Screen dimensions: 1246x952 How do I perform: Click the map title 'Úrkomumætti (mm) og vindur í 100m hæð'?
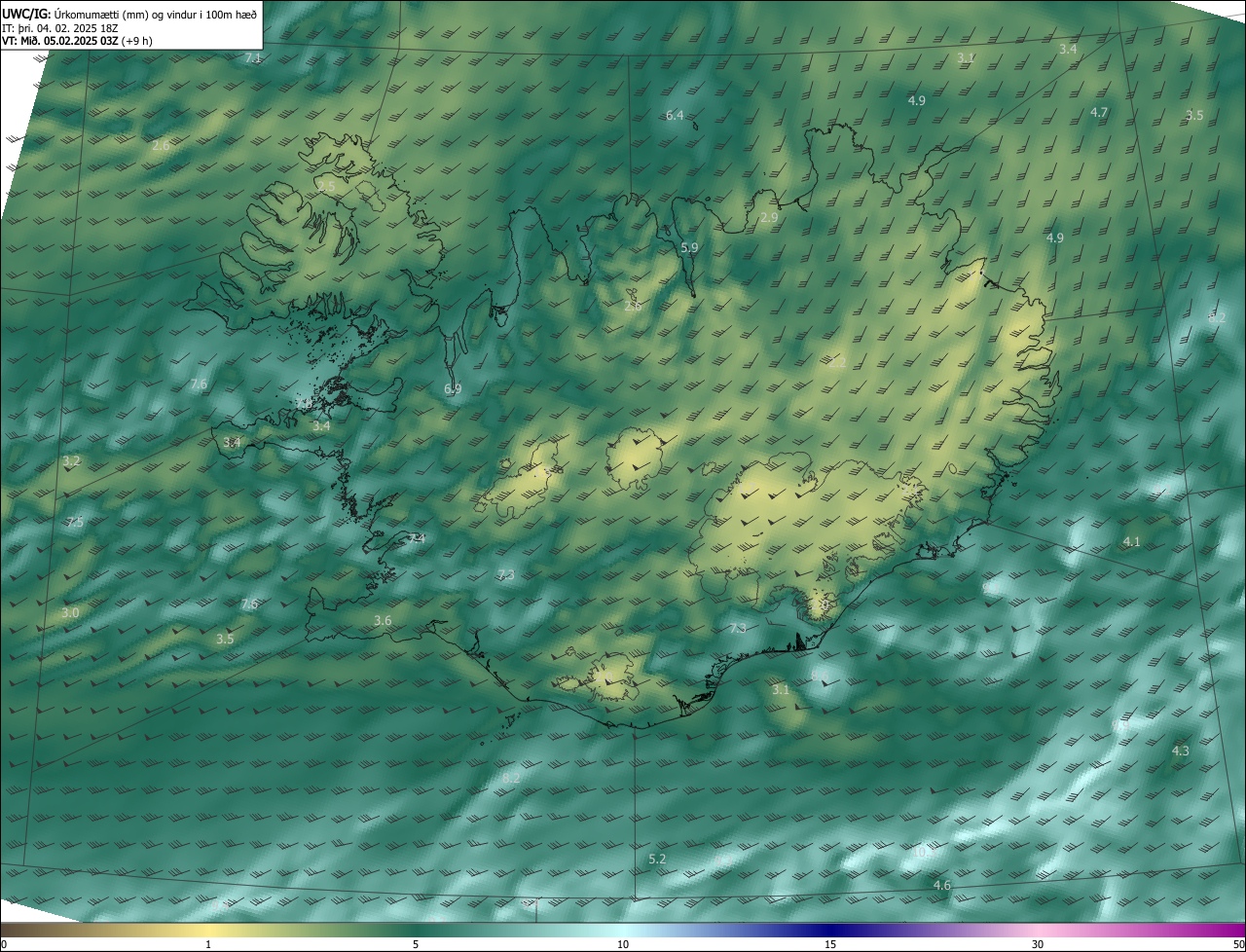pos(154,14)
